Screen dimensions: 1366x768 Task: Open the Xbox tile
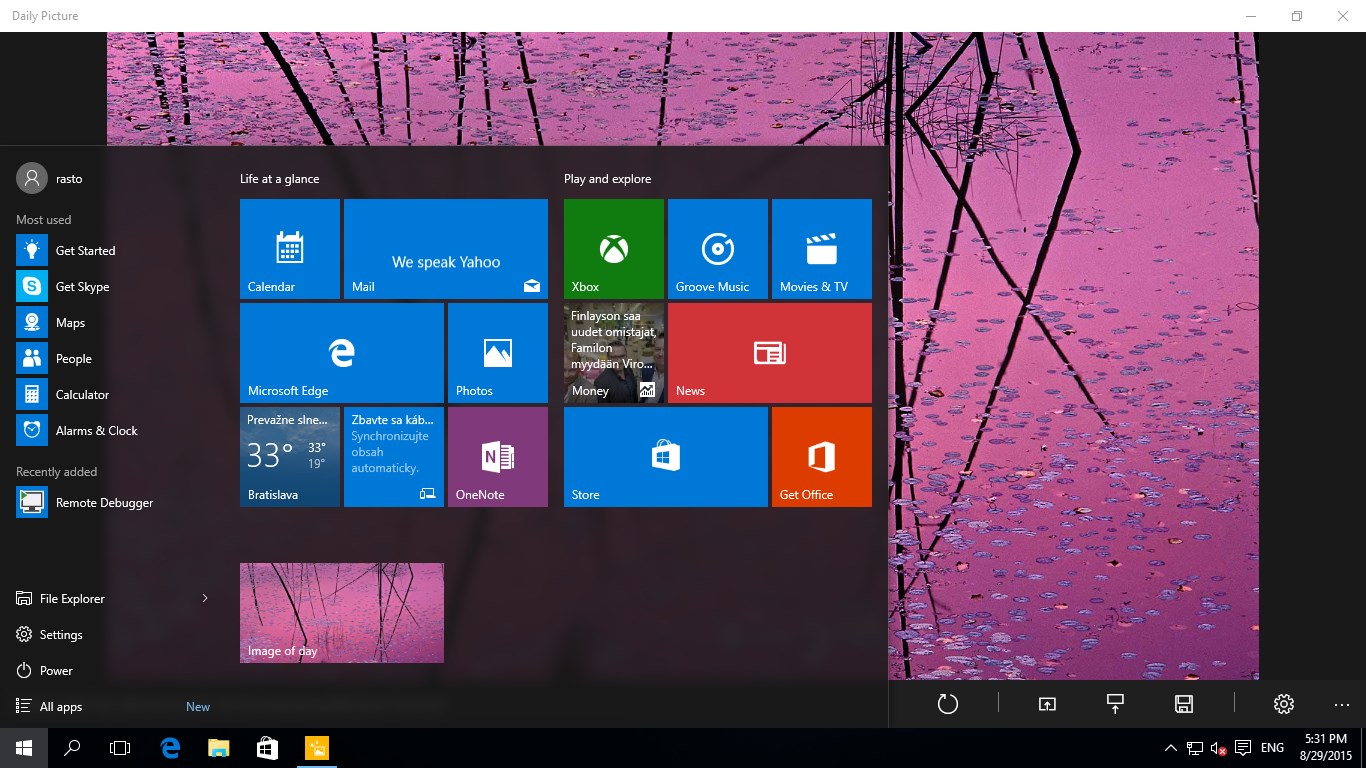pos(613,249)
